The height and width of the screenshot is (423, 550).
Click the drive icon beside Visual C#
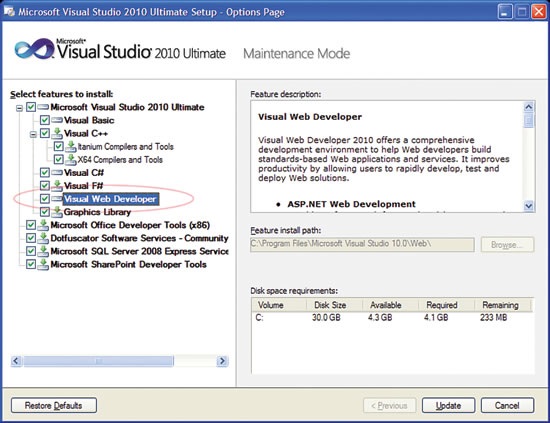(57, 173)
